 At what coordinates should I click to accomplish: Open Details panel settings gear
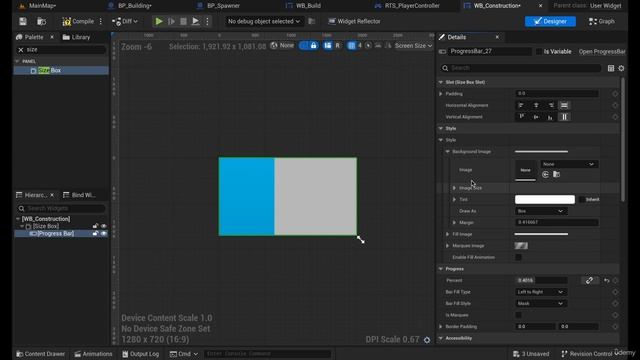tap(621, 68)
